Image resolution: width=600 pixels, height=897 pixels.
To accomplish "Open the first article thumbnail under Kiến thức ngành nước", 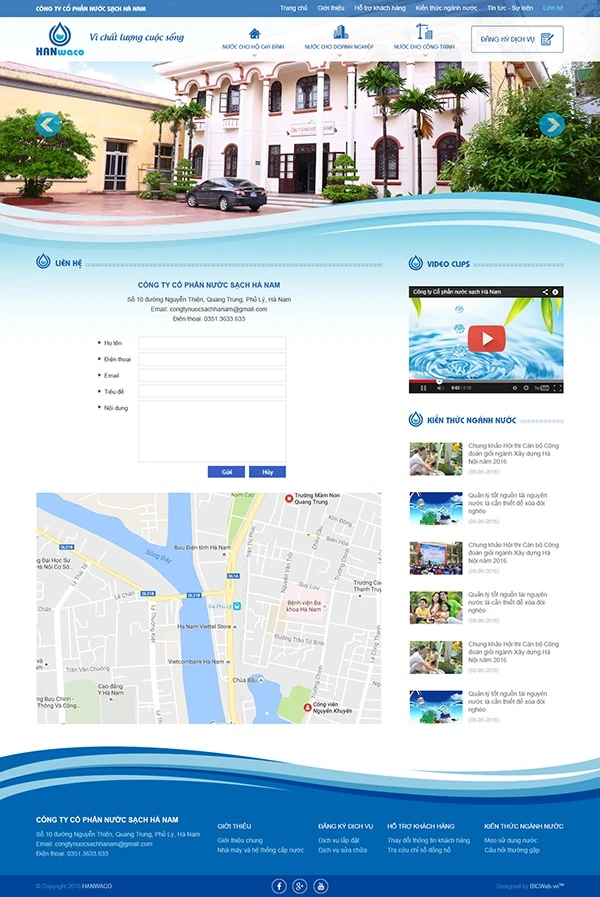I will (x=436, y=459).
